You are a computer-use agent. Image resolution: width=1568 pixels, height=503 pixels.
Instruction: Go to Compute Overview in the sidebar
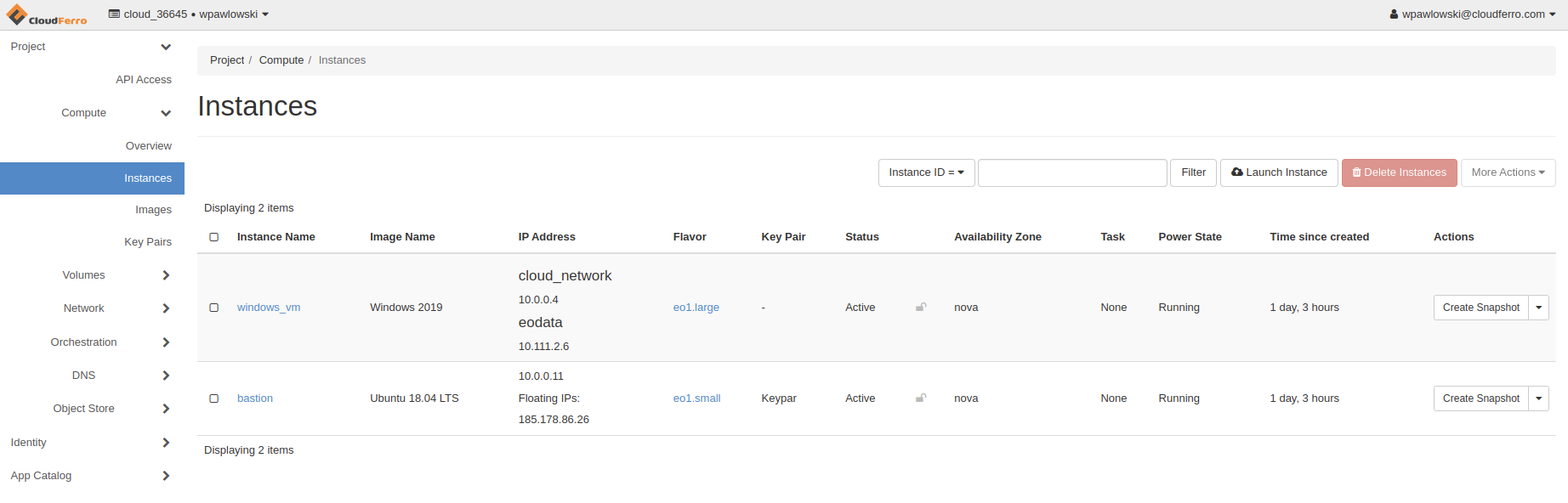coord(149,146)
